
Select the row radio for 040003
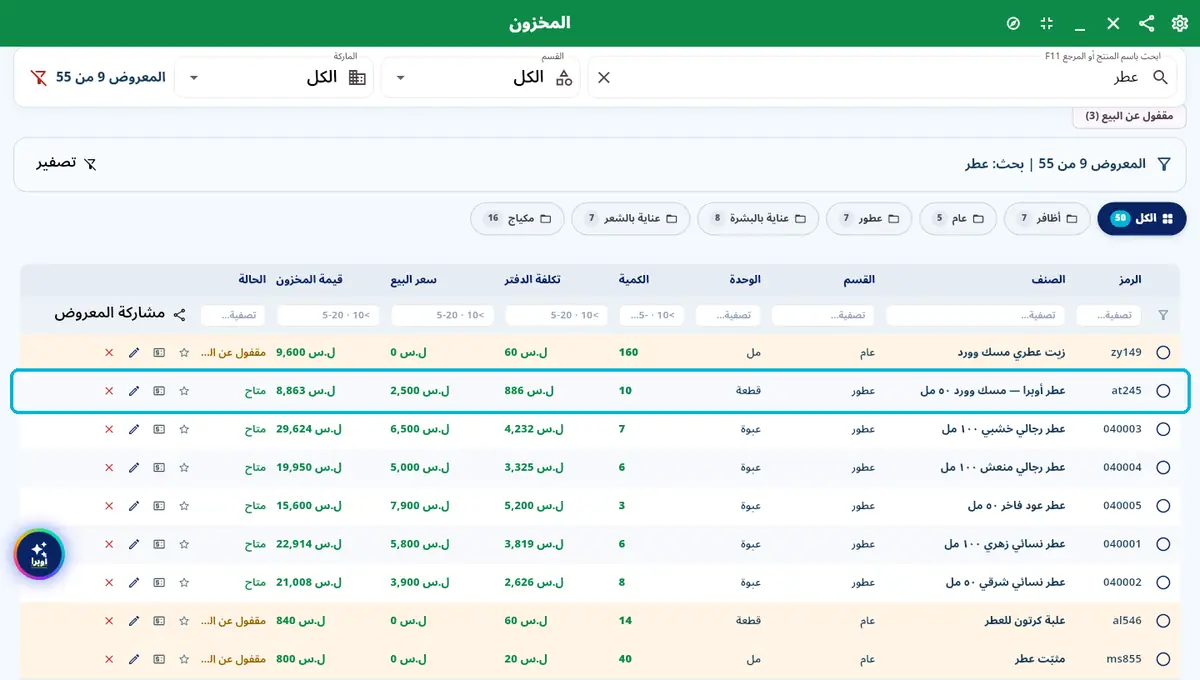point(1163,429)
